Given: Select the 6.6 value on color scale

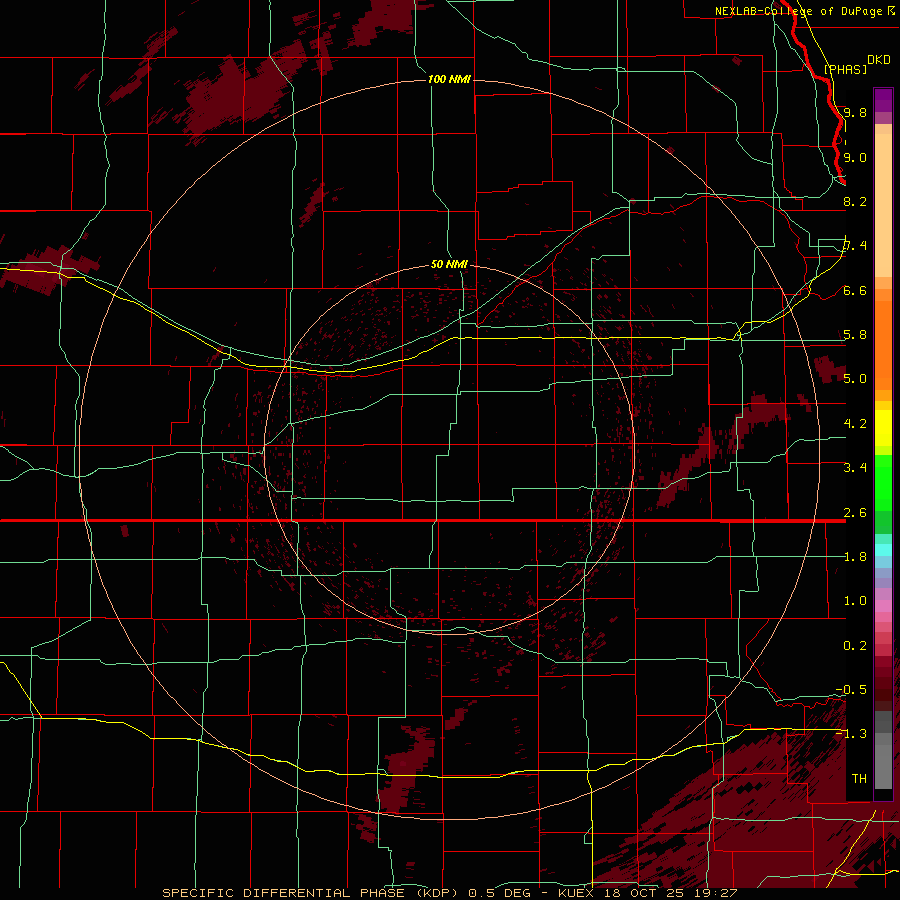Looking at the screenshot, I should (x=855, y=291).
